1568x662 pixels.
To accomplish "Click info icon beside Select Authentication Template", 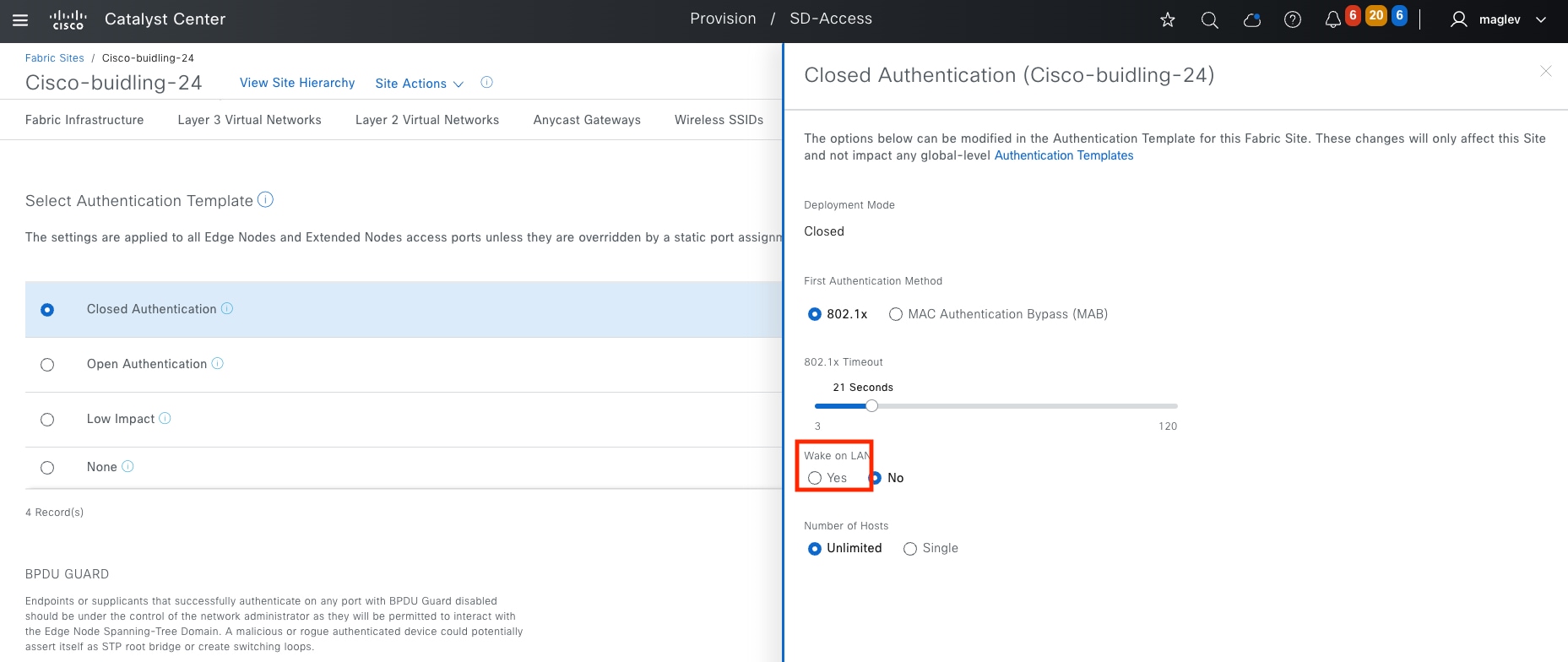I will tap(265, 200).
